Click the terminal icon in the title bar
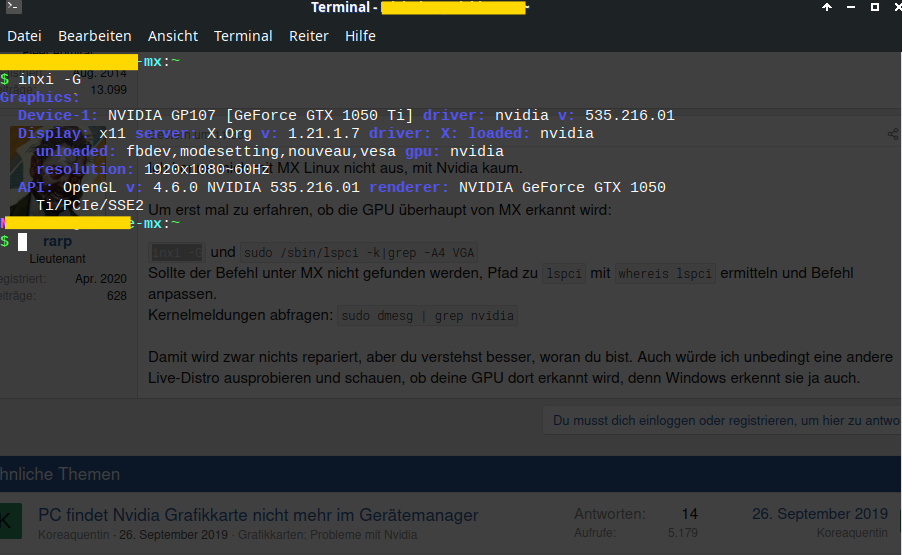The height and width of the screenshot is (555, 902). point(14,7)
